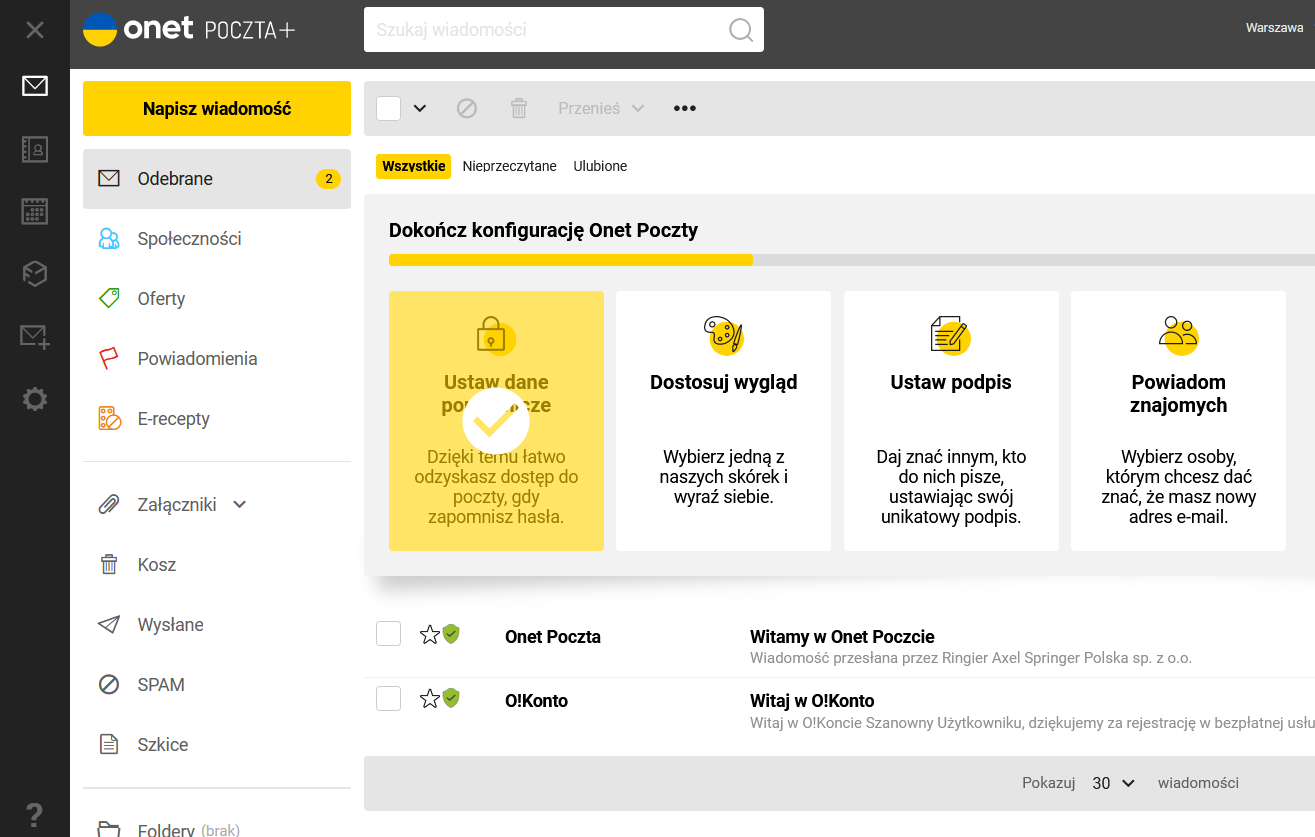
Task: Click the Warszawa location link
Action: click(1274, 28)
